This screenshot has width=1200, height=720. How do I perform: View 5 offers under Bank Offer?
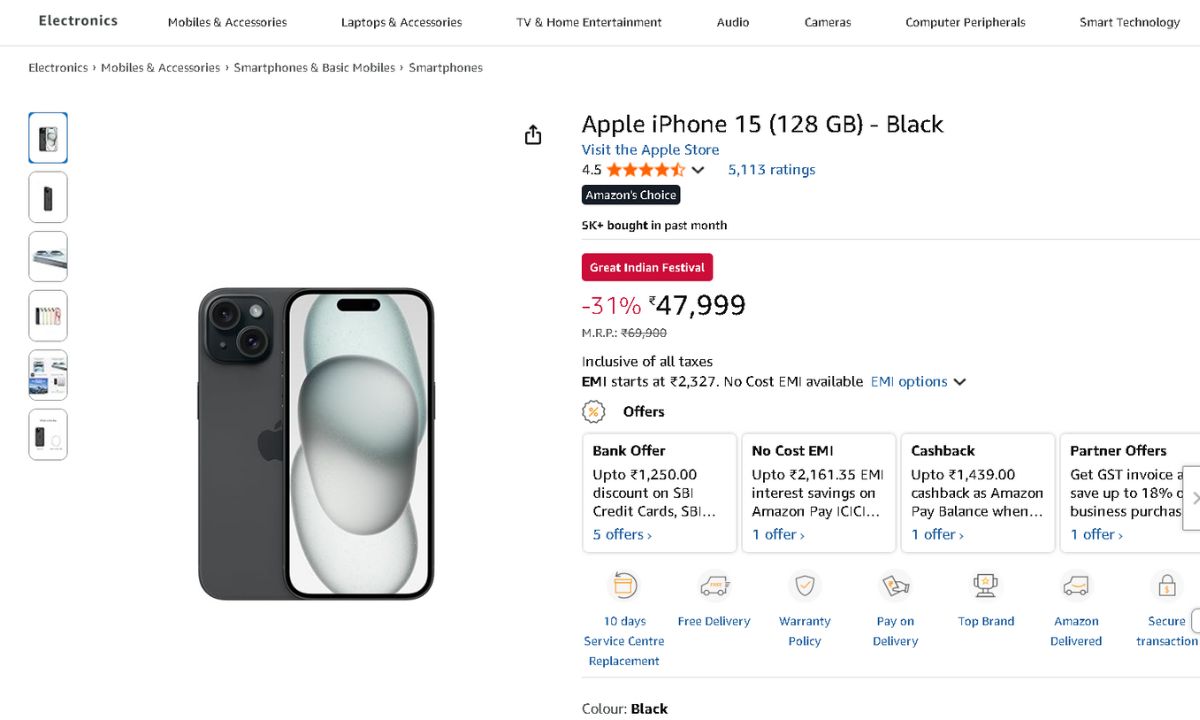pos(622,535)
